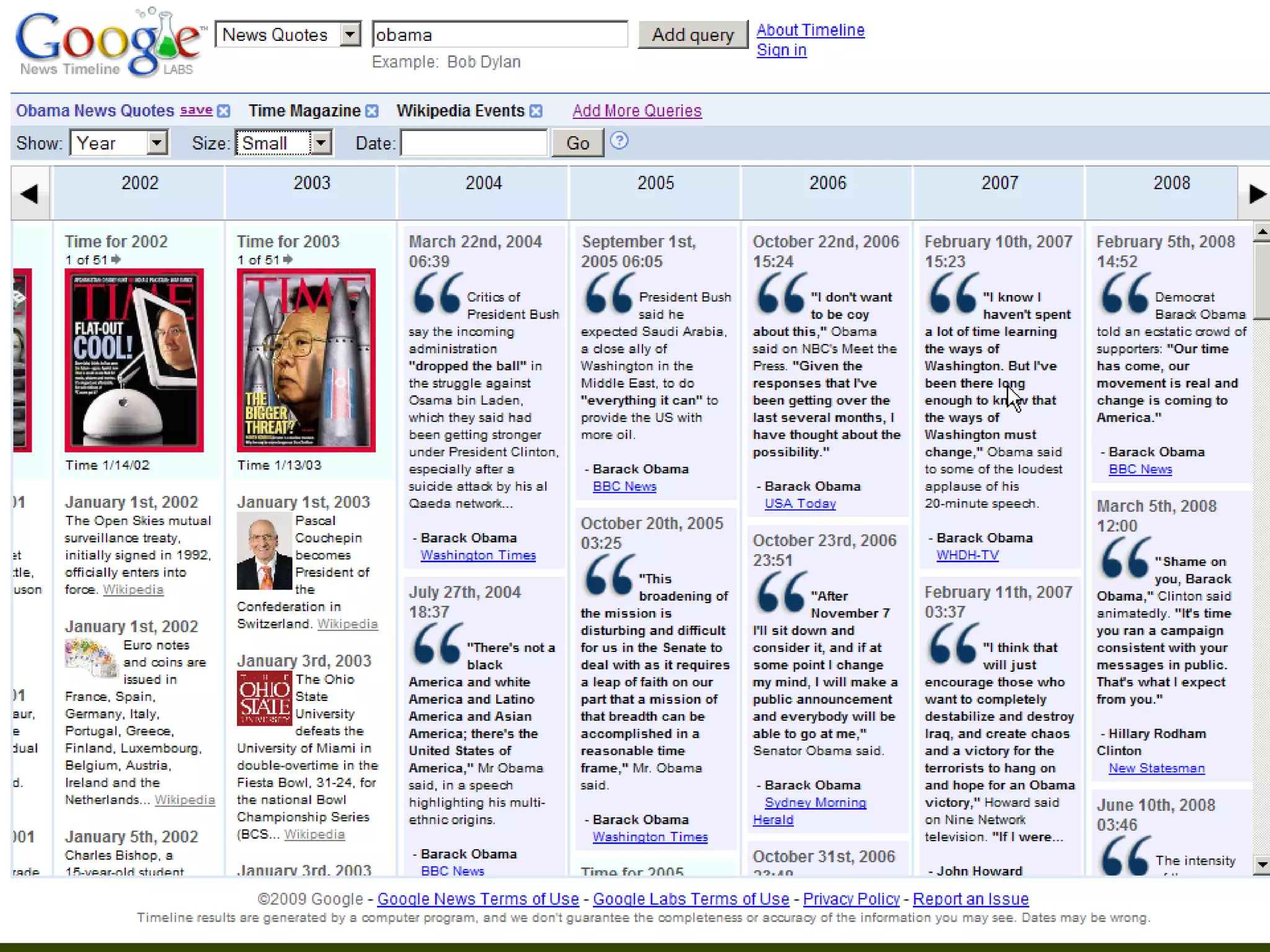Select the 2007 year column header
This screenshot has width=1270, height=952.
999,183
